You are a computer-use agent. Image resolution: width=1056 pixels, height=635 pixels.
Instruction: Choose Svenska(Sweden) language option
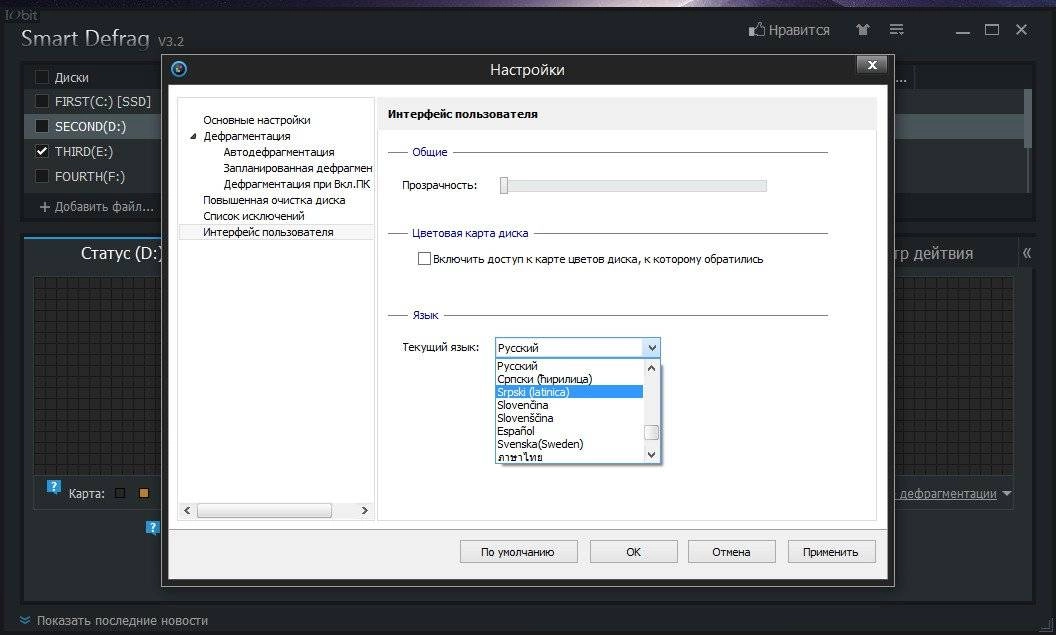[x=569, y=444]
